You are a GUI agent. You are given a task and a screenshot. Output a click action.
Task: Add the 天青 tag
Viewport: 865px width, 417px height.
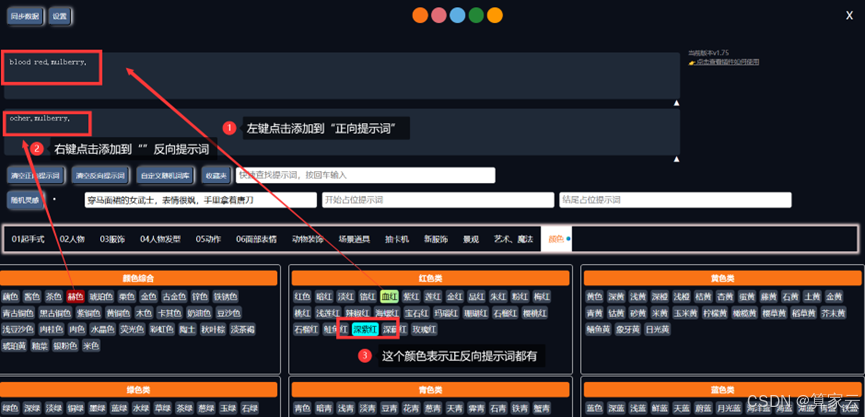click(455, 409)
